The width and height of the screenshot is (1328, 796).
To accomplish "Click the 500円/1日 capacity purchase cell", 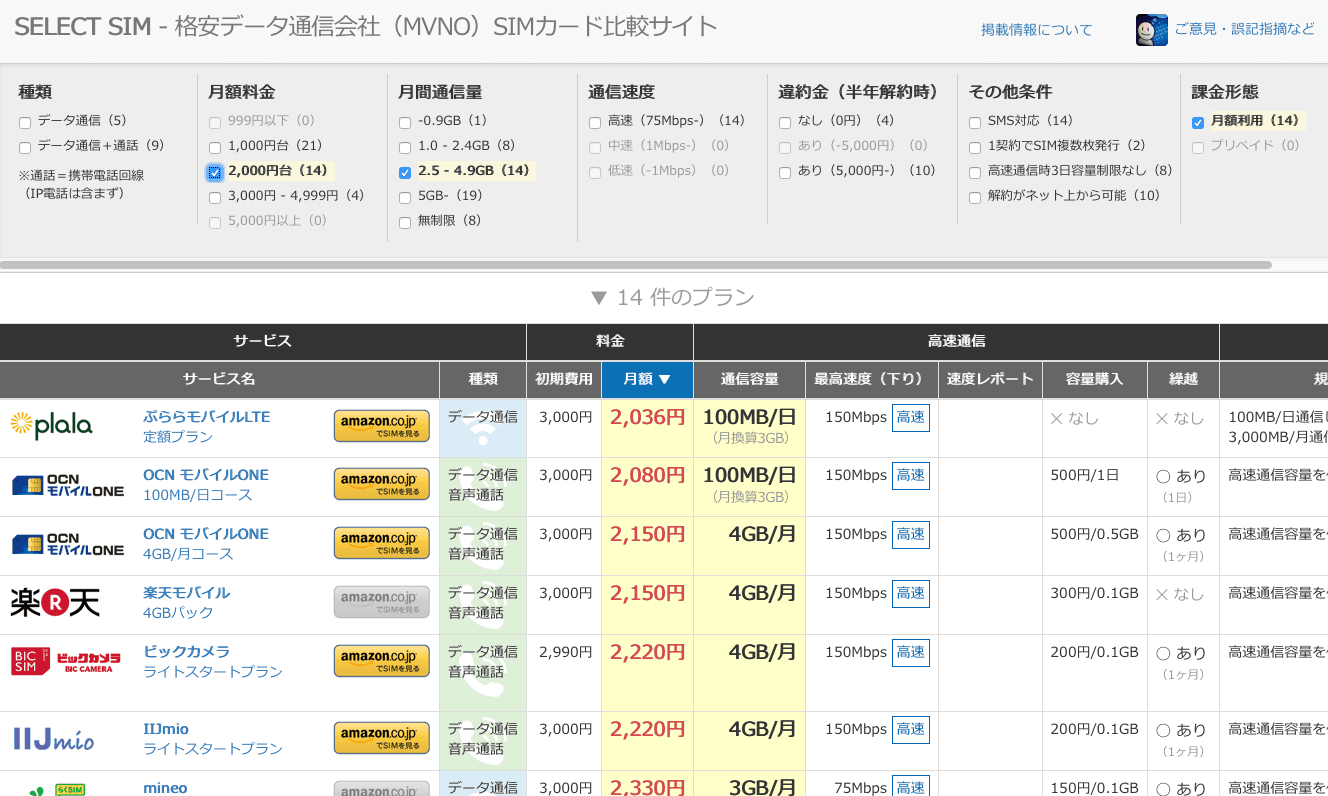I will [1095, 487].
